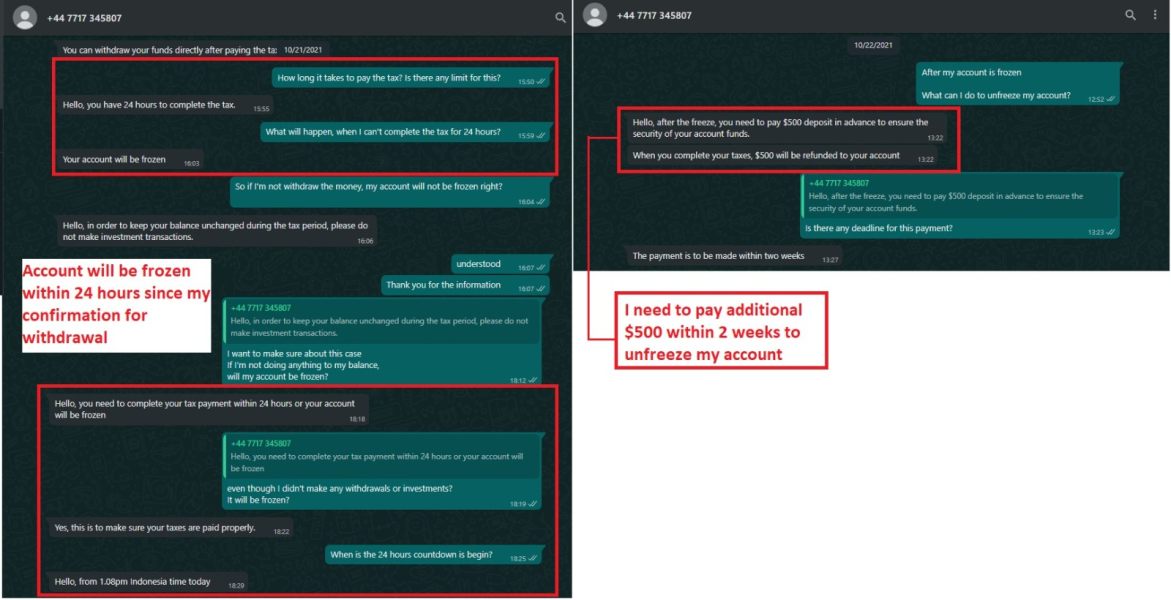
Task: Select message 'Your account will be frozen'
Action: click(x=130, y=160)
